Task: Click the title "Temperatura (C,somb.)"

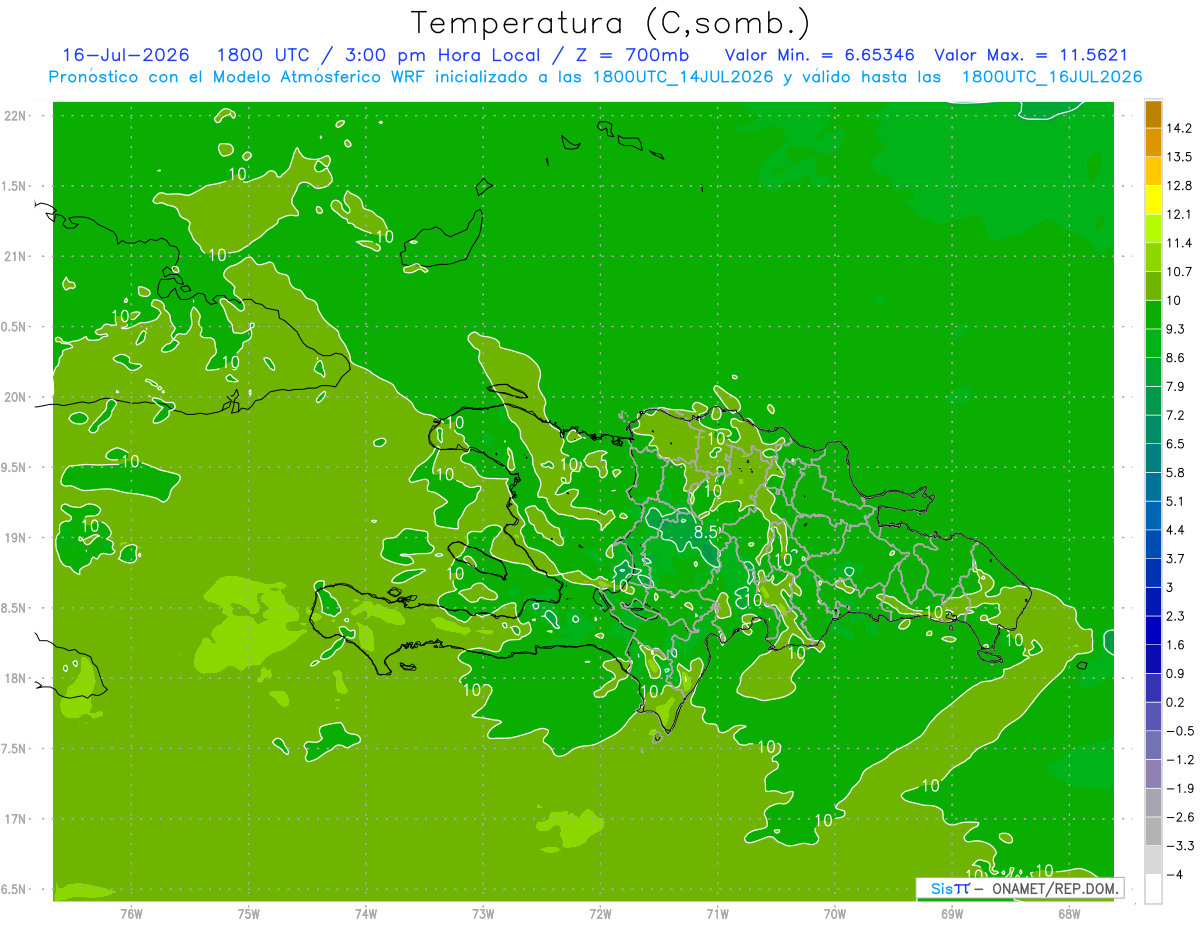Action: [611, 23]
